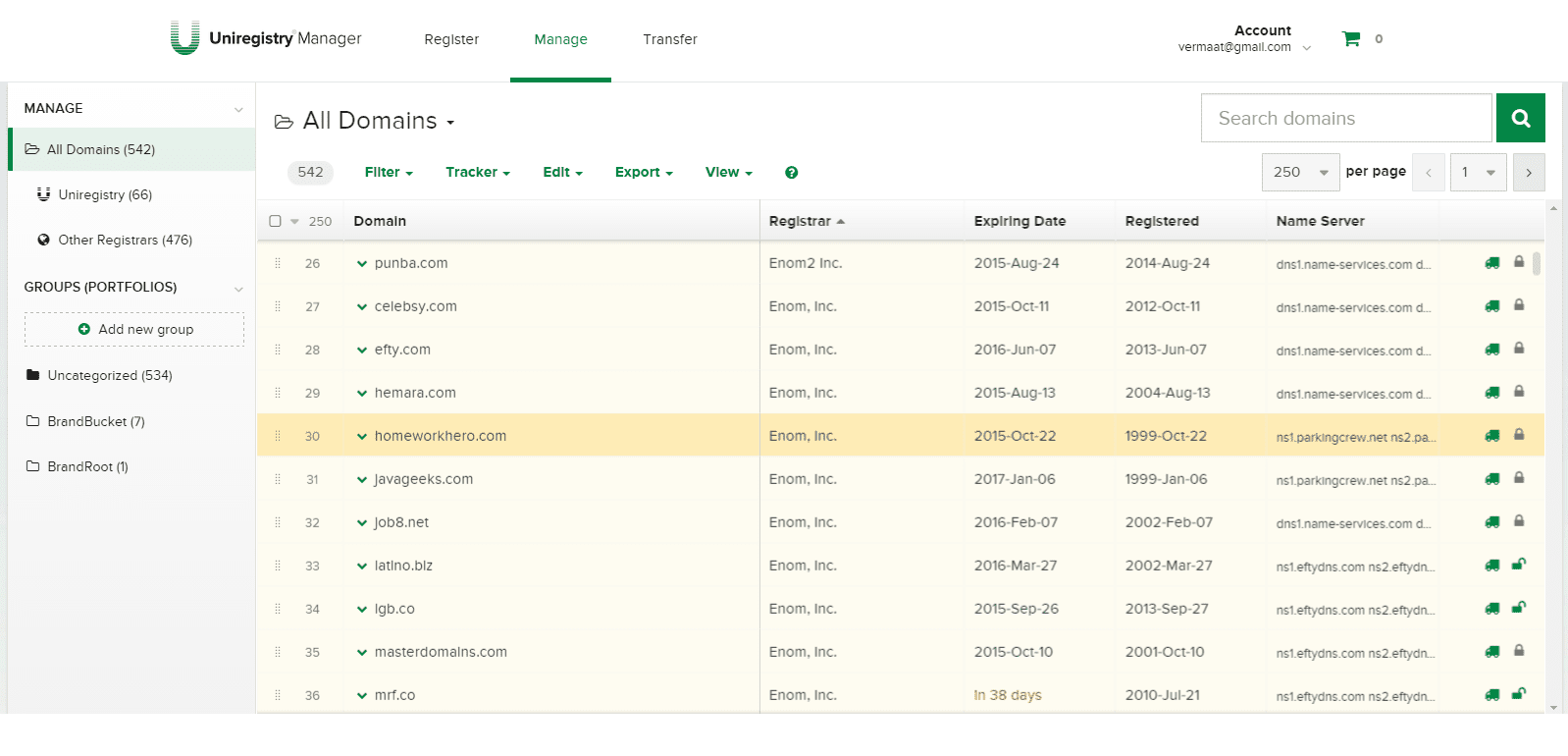Click the lock icon in the celebsy.com row

pos(1519,305)
